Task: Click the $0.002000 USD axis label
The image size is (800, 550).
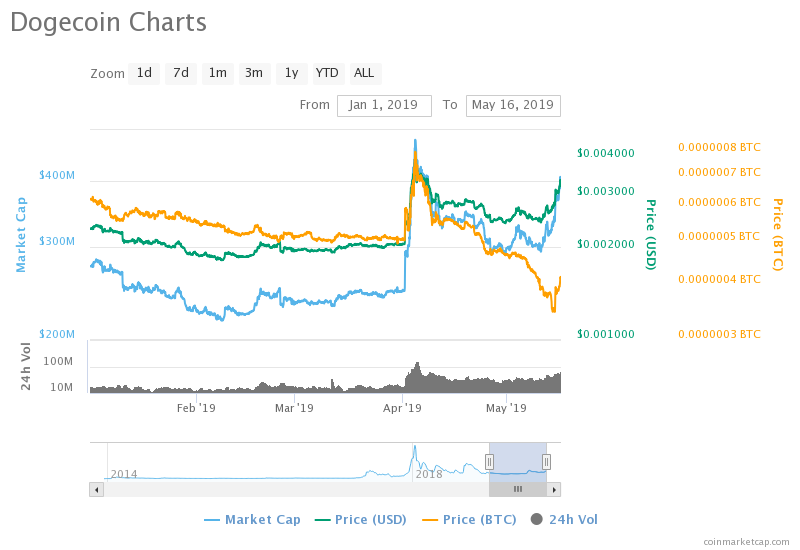Action: click(x=606, y=244)
